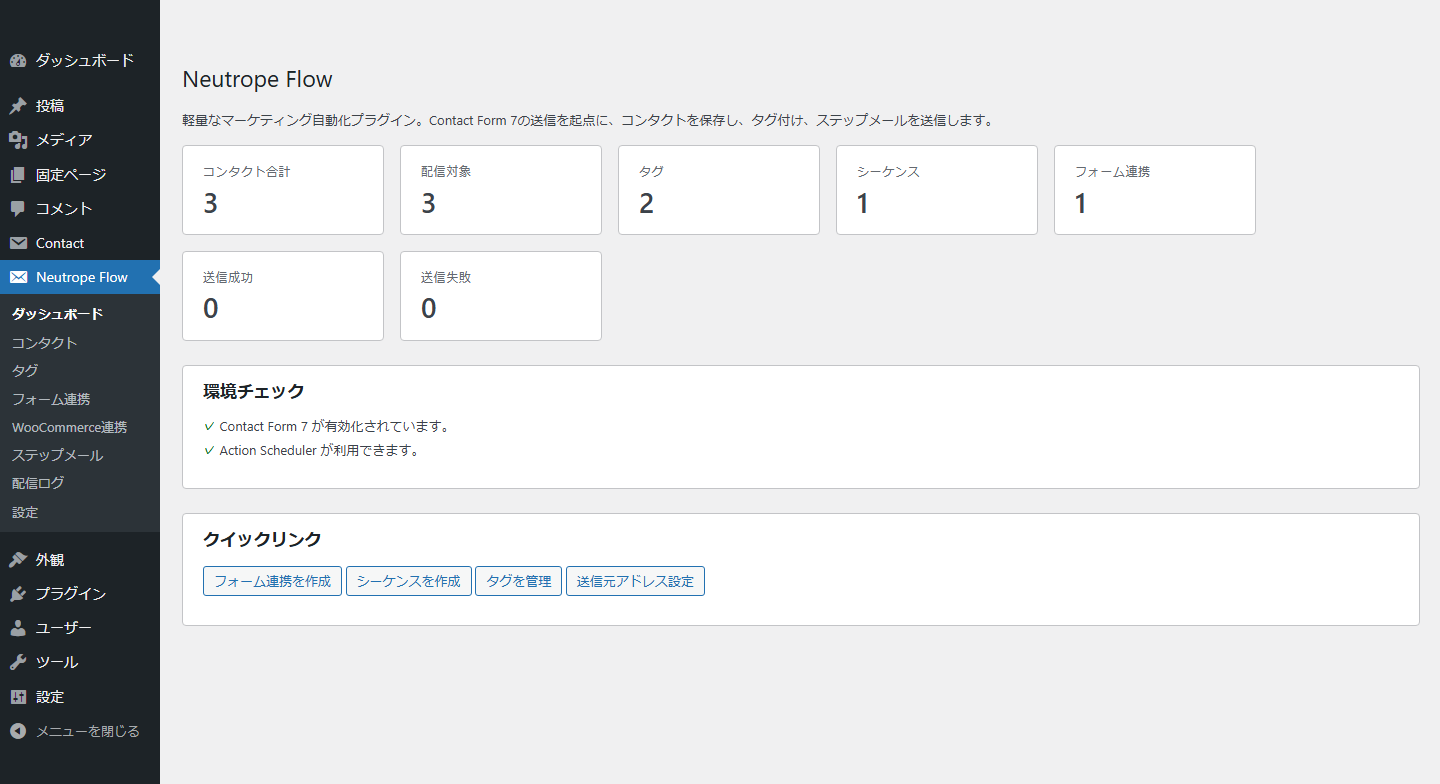Viewport: 1440px width, 784px height.
Task: Click the dashboard gauge icon in sidebar
Action: click(x=18, y=61)
